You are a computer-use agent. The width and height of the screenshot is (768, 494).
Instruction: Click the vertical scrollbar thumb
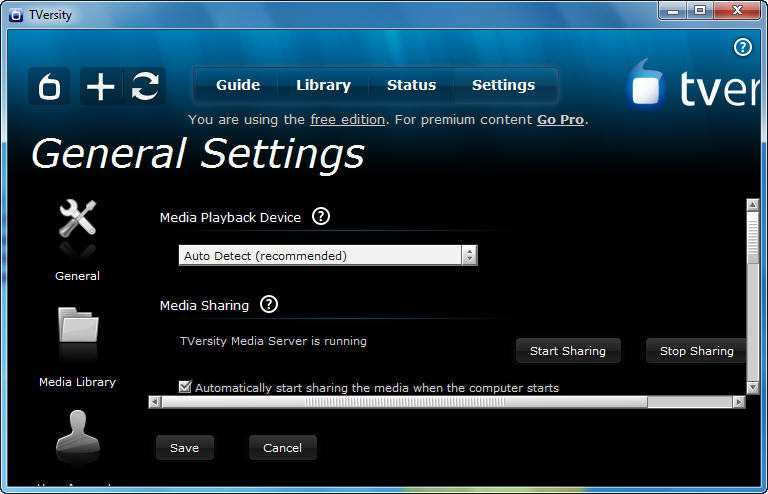[x=753, y=238]
